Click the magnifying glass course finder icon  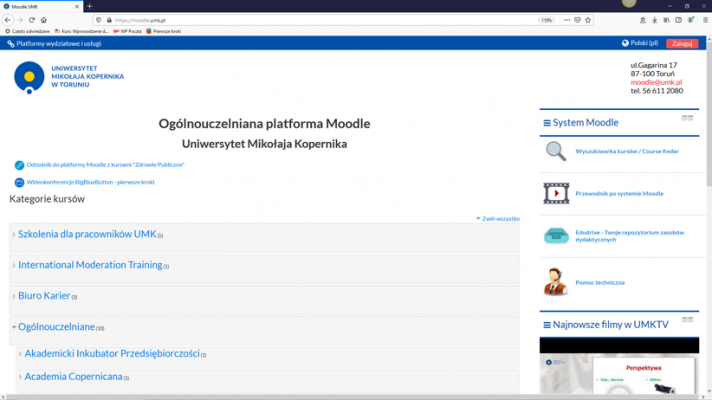coord(556,151)
